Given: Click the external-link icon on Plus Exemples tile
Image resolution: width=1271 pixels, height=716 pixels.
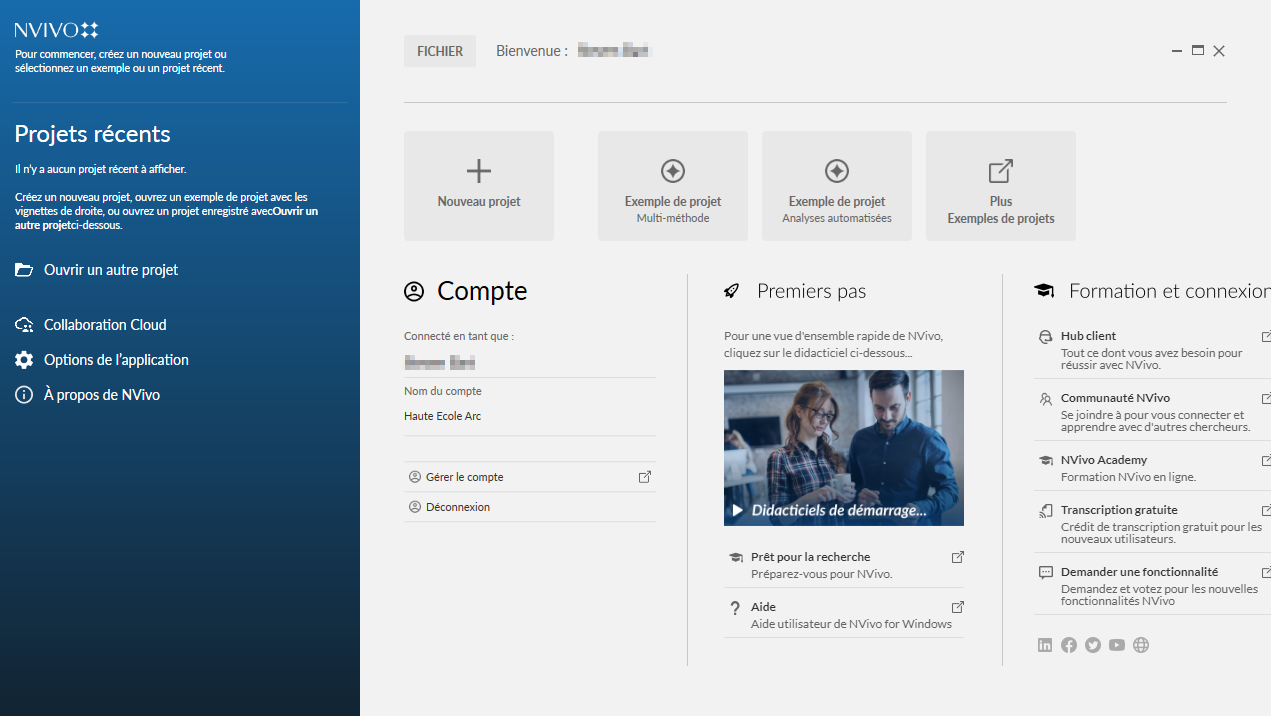Looking at the screenshot, I should [x=1001, y=171].
